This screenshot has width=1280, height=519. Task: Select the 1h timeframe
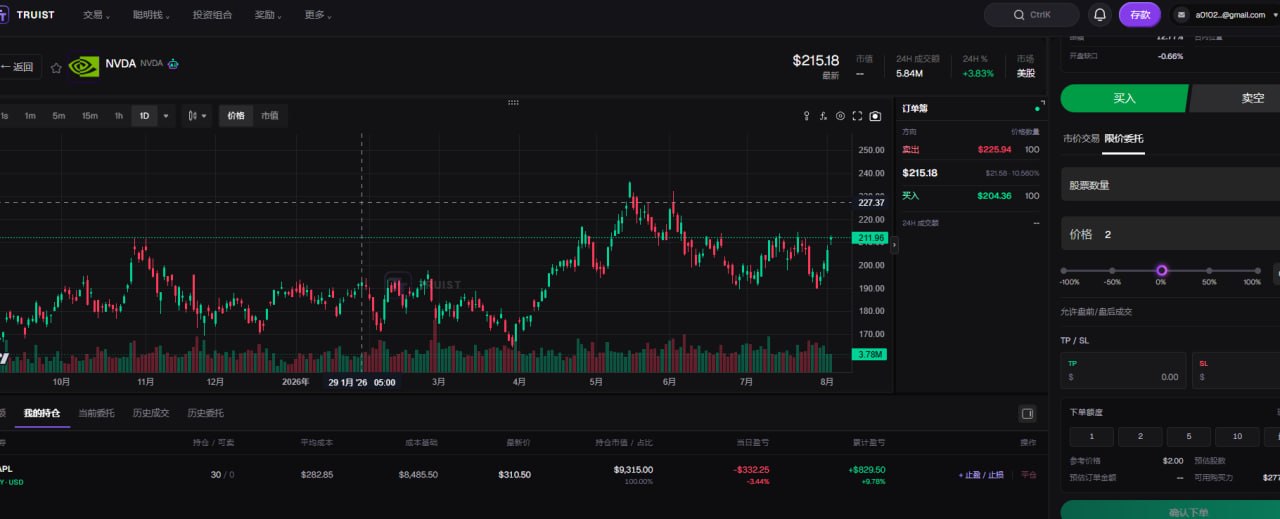[x=118, y=116]
